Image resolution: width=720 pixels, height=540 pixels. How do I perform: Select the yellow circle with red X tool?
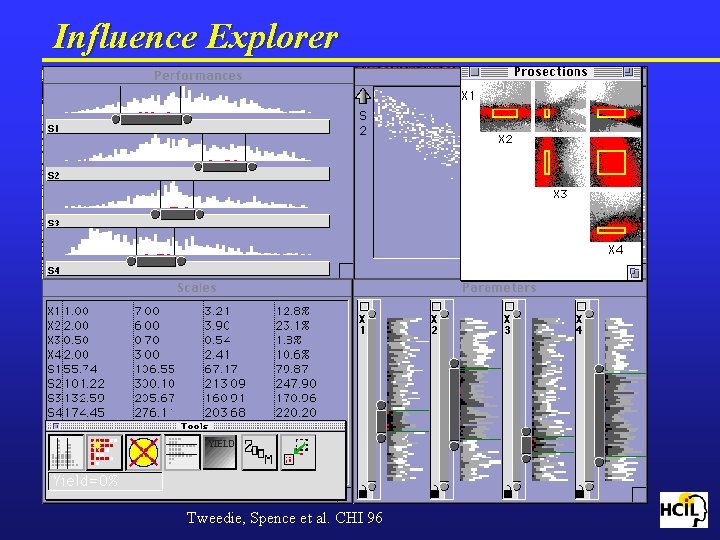pyautogui.click(x=143, y=453)
